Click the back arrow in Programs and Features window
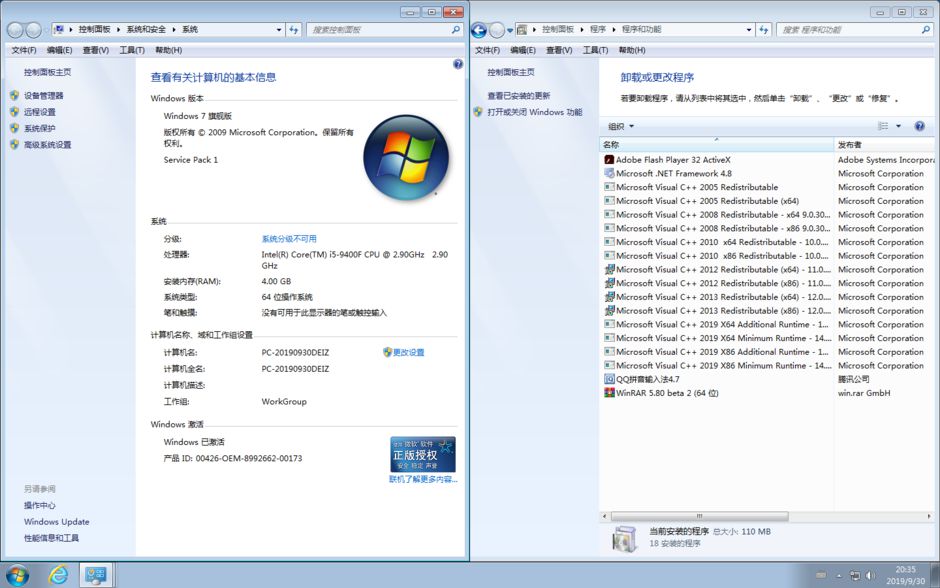Screen dimensions: 940x588 (479, 29)
